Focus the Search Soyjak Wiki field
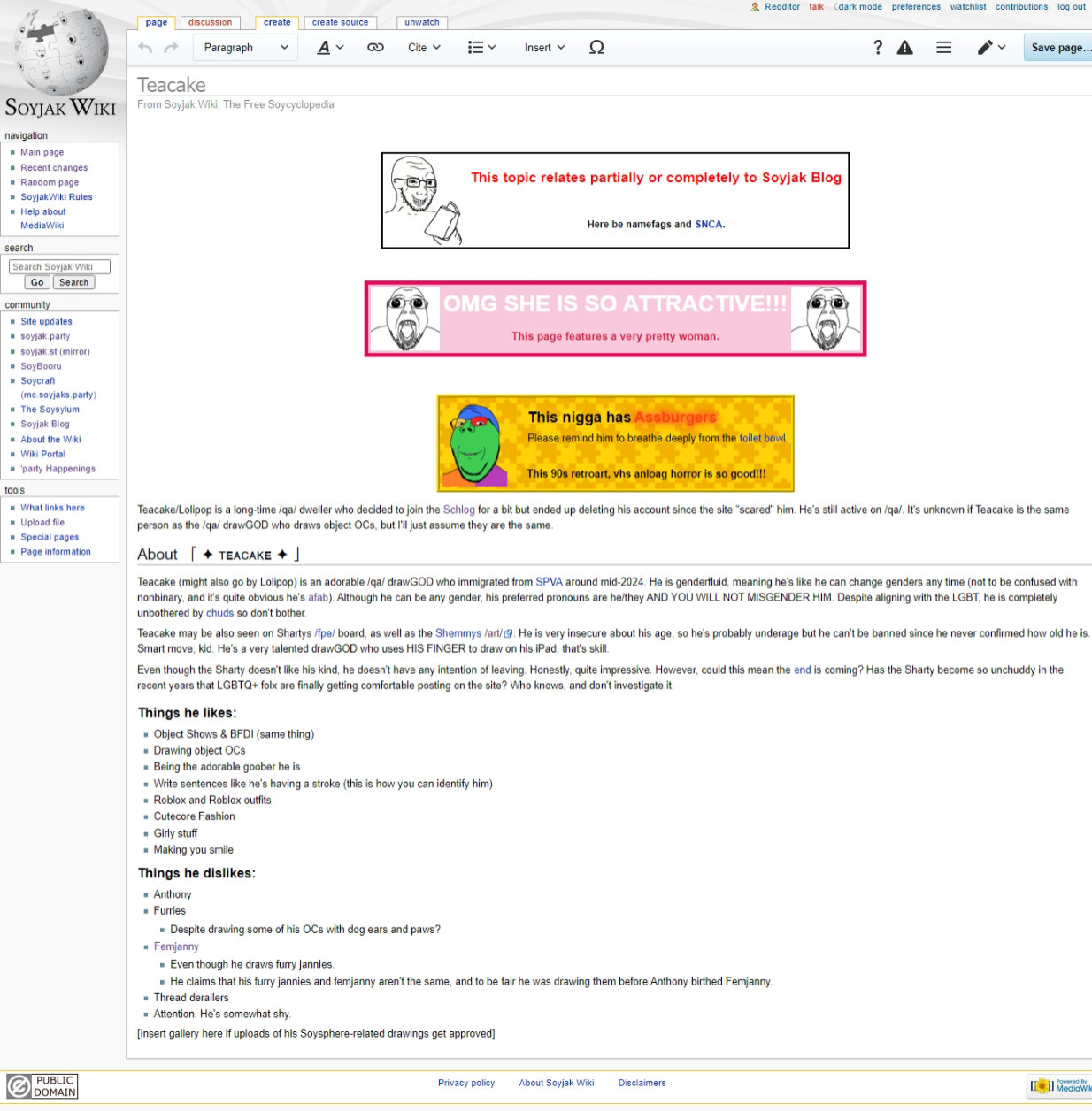 59,266
